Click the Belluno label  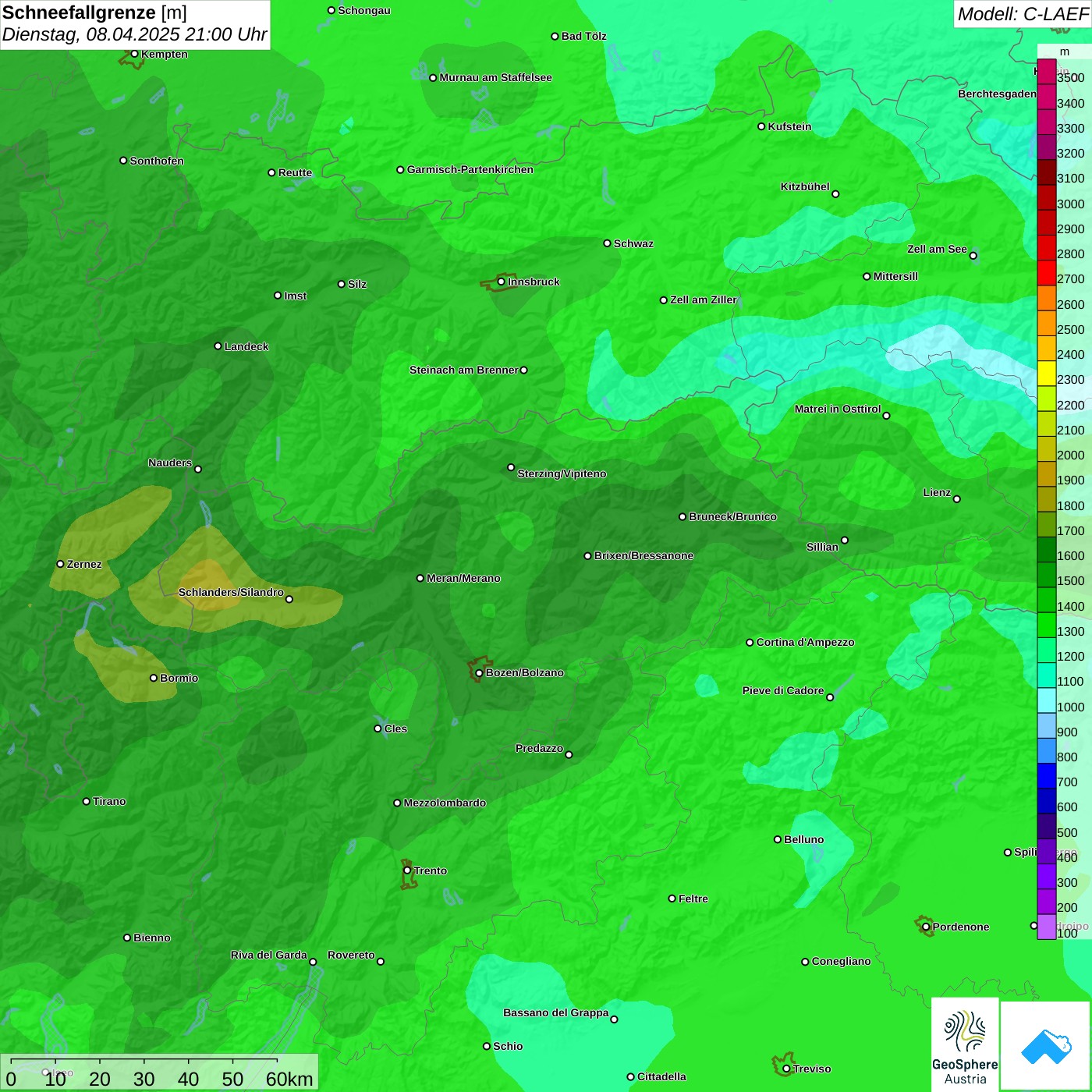pos(803,839)
